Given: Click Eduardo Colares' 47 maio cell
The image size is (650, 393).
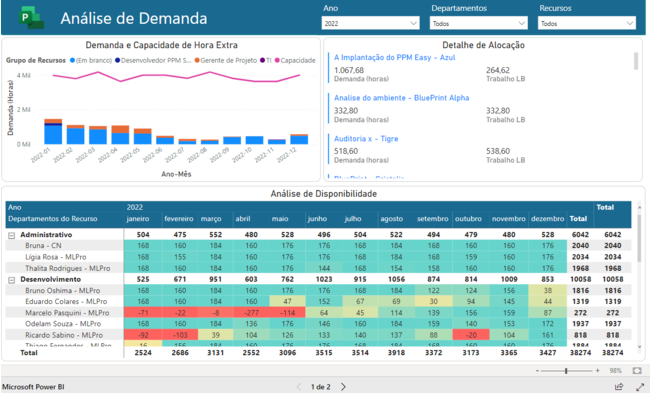Looking at the screenshot, I should tap(287, 301).
